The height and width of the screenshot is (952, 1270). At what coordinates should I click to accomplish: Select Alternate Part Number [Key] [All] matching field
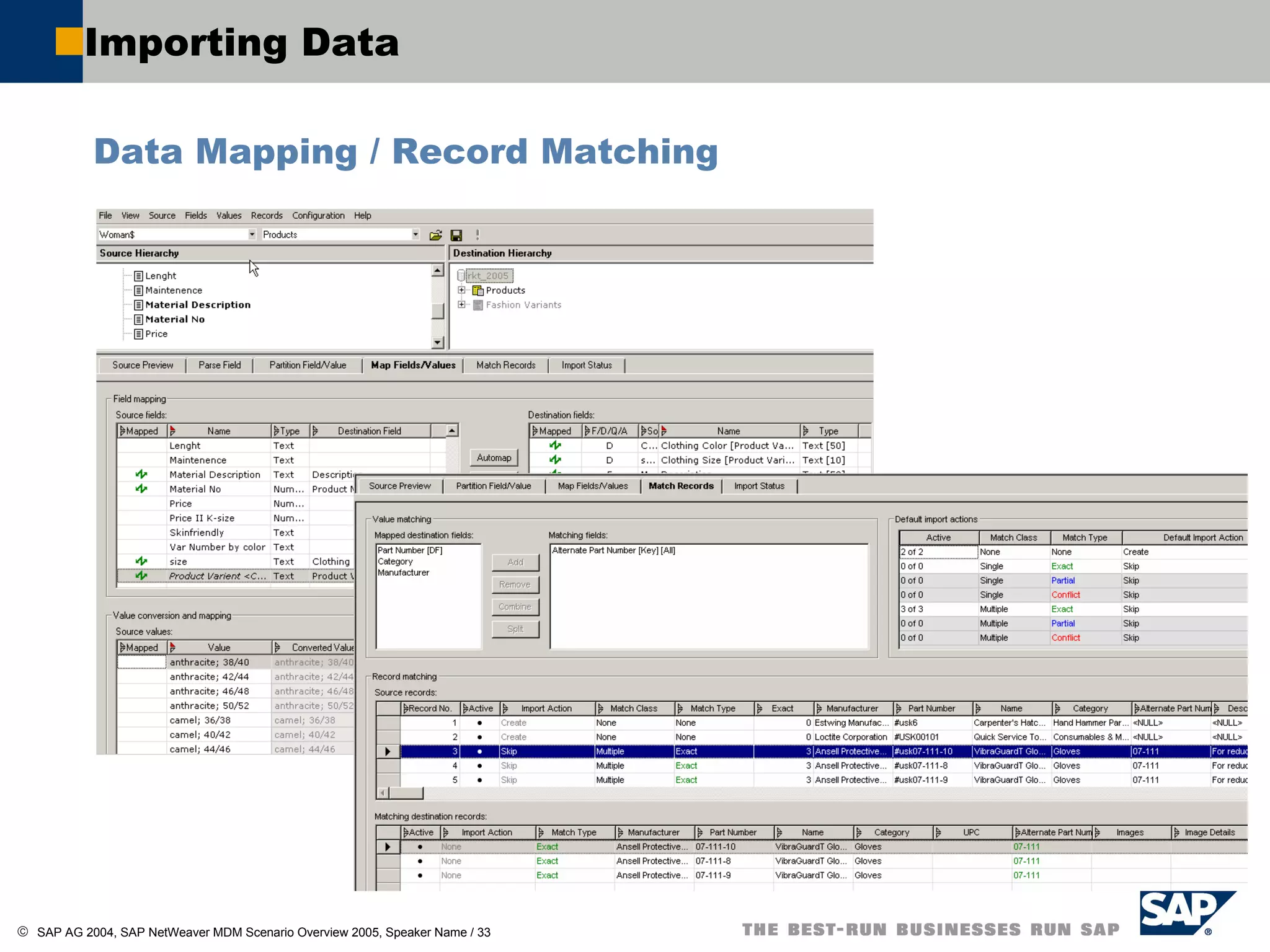(x=613, y=550)
